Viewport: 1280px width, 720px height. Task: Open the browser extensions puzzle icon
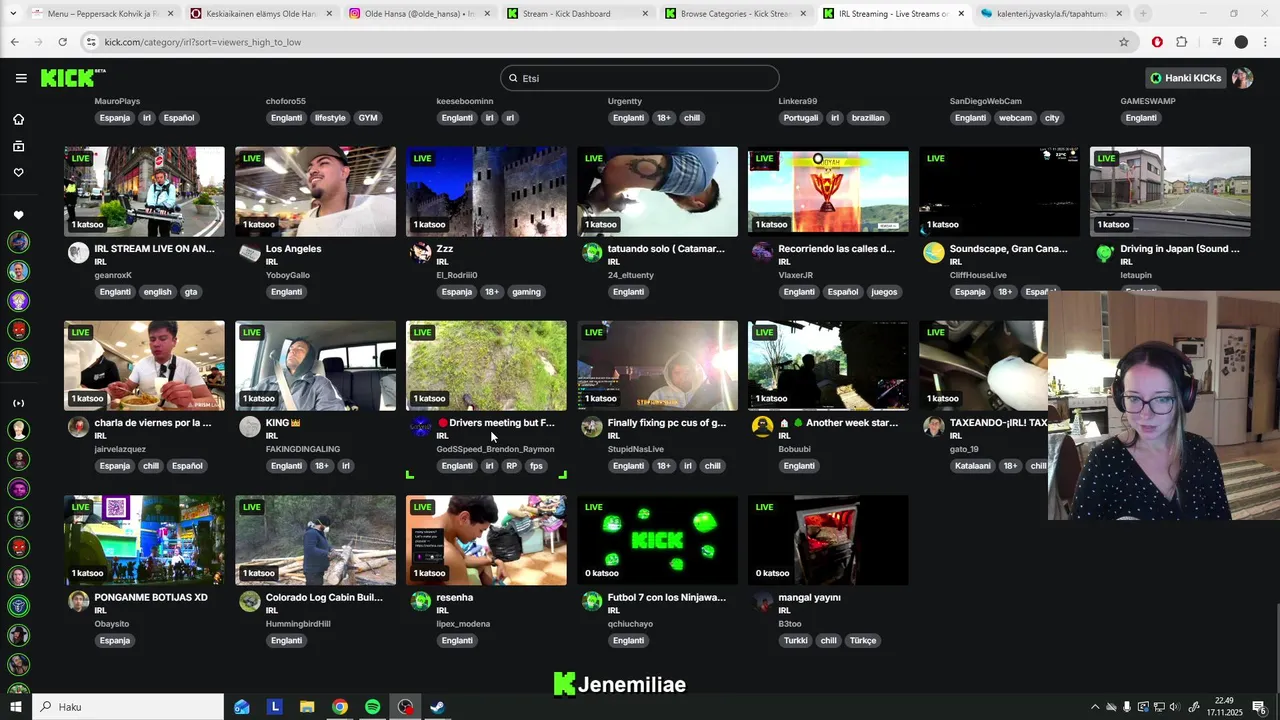(x=1182, y=42)
